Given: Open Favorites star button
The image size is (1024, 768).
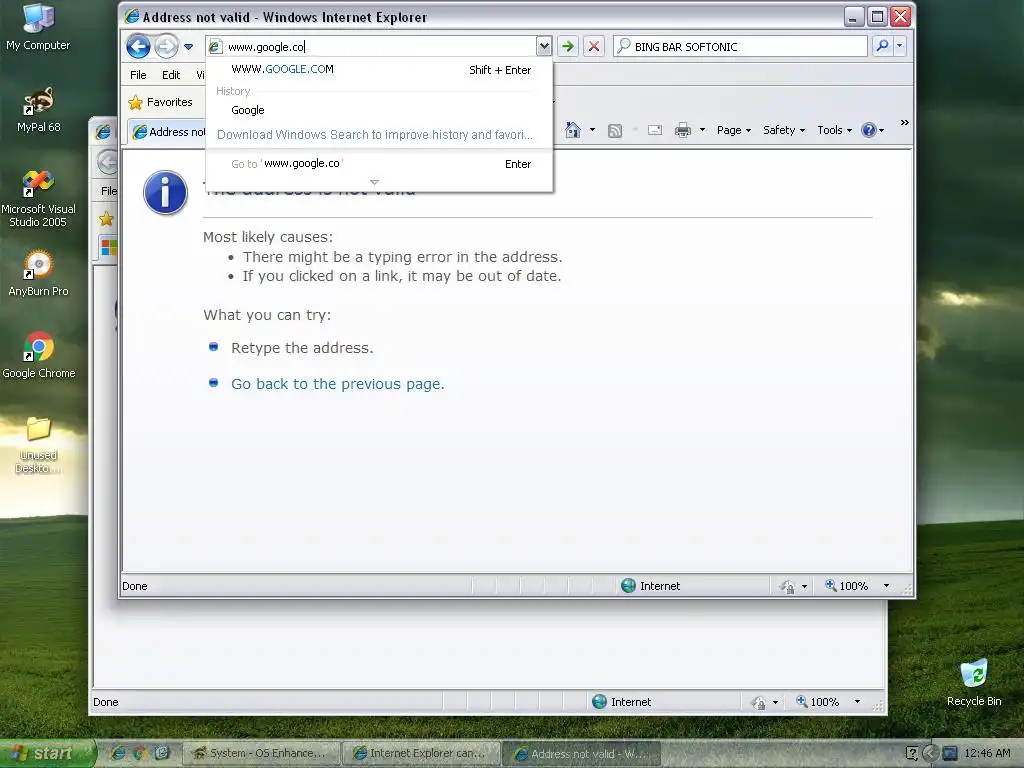Looking at the screenshot, I should 161,102.
